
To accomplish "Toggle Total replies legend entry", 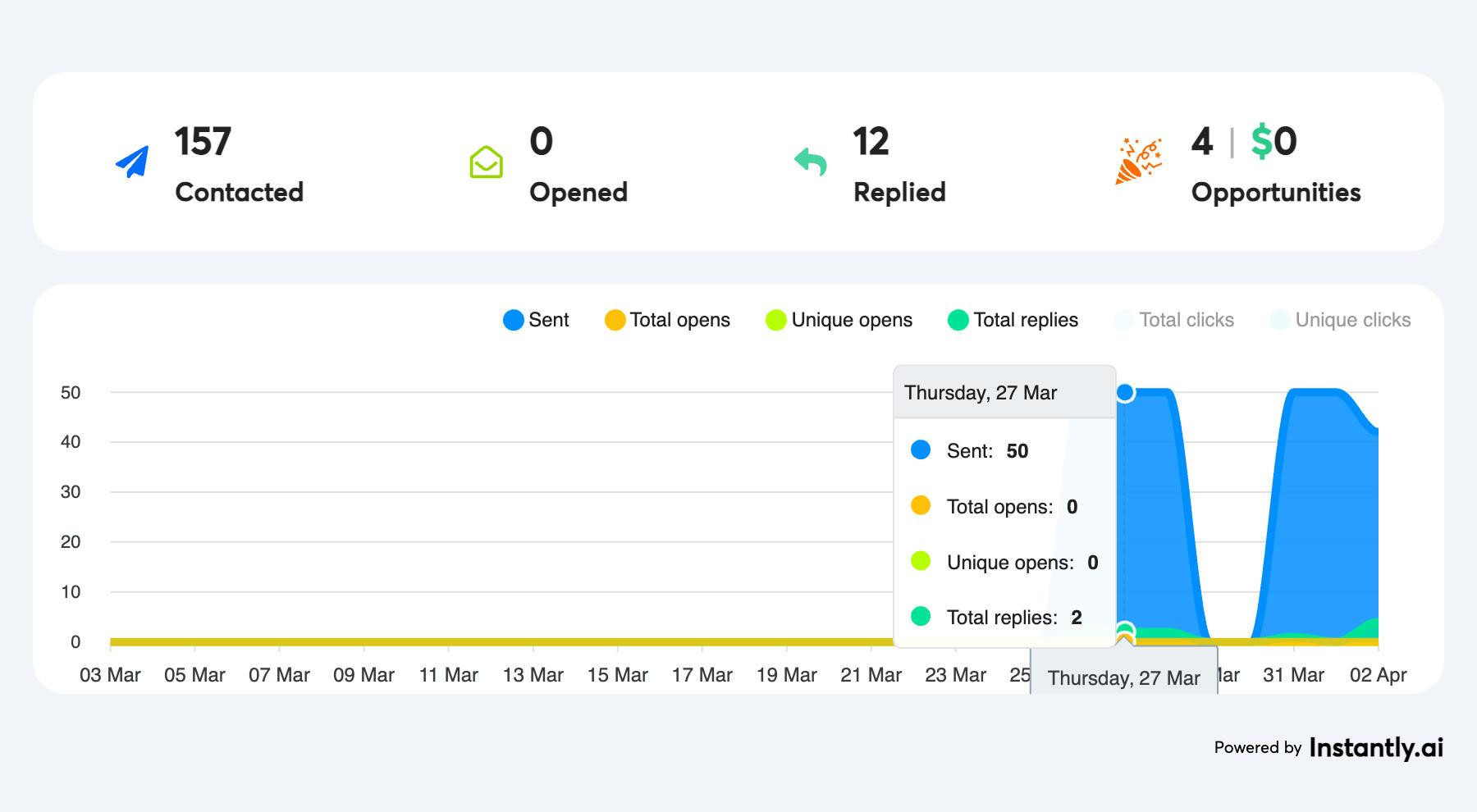I will (1013, 320).
